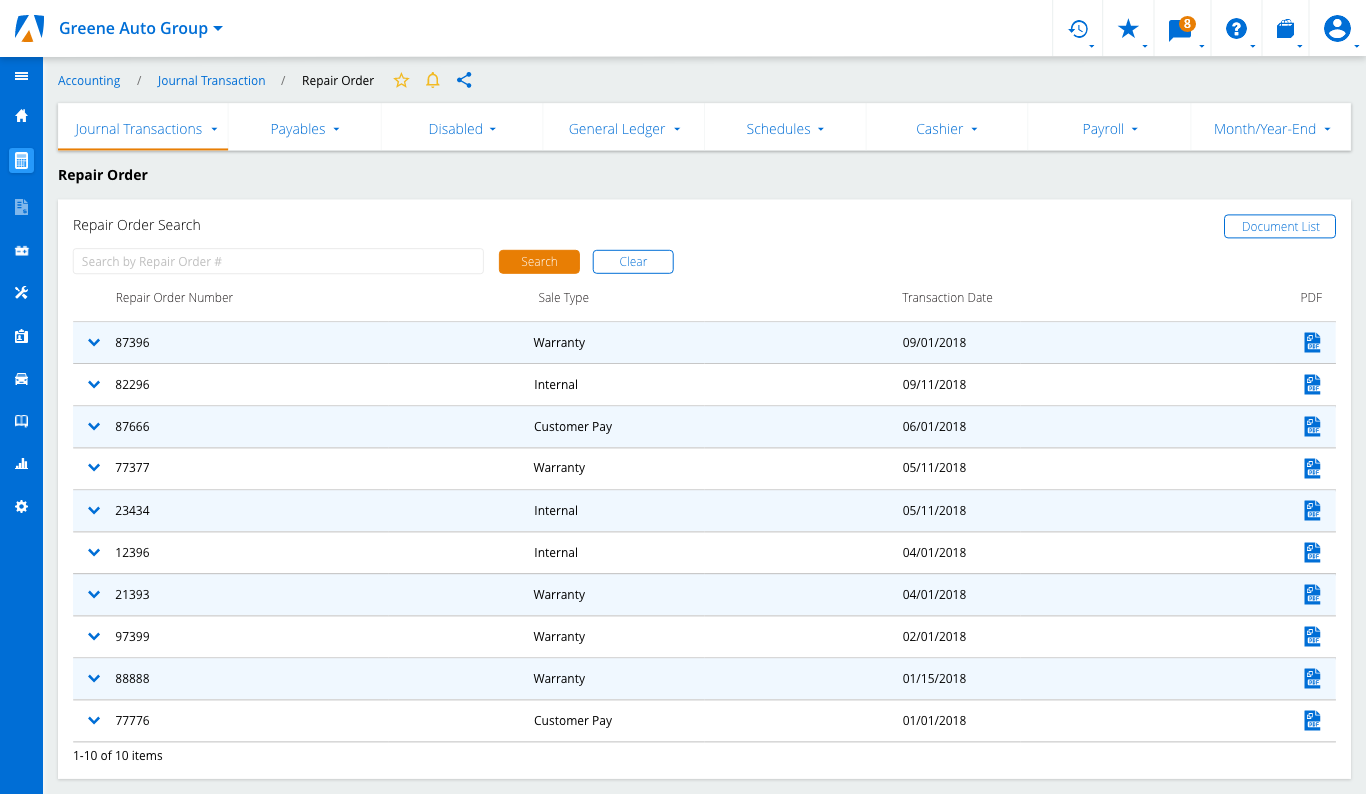Open the wrench tools icon in sidebar
1366x794 pixels.
click(21, 292)
